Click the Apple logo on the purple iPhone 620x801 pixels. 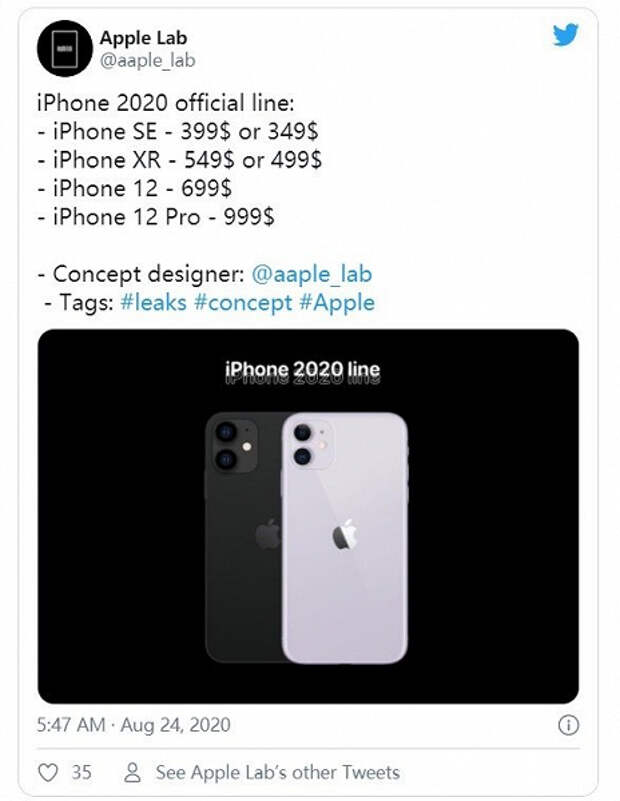pos(345,535)
